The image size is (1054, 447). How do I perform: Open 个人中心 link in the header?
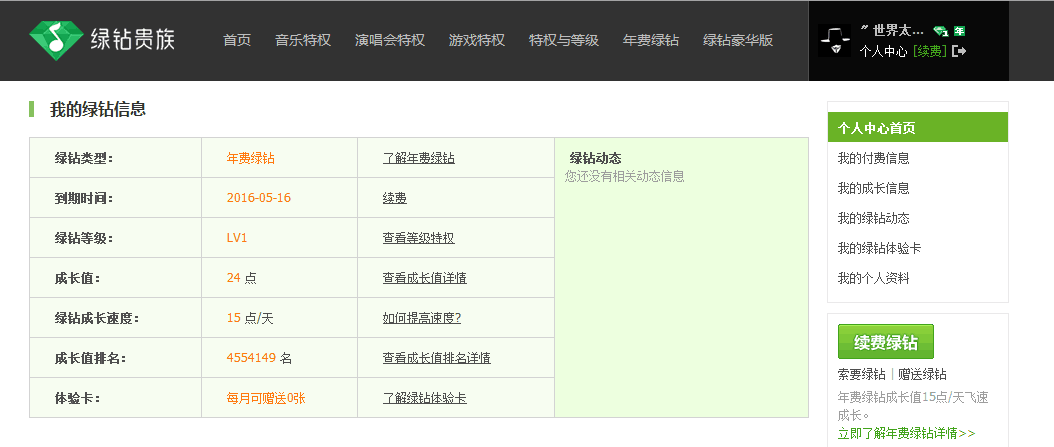click(x=883, y=51)
